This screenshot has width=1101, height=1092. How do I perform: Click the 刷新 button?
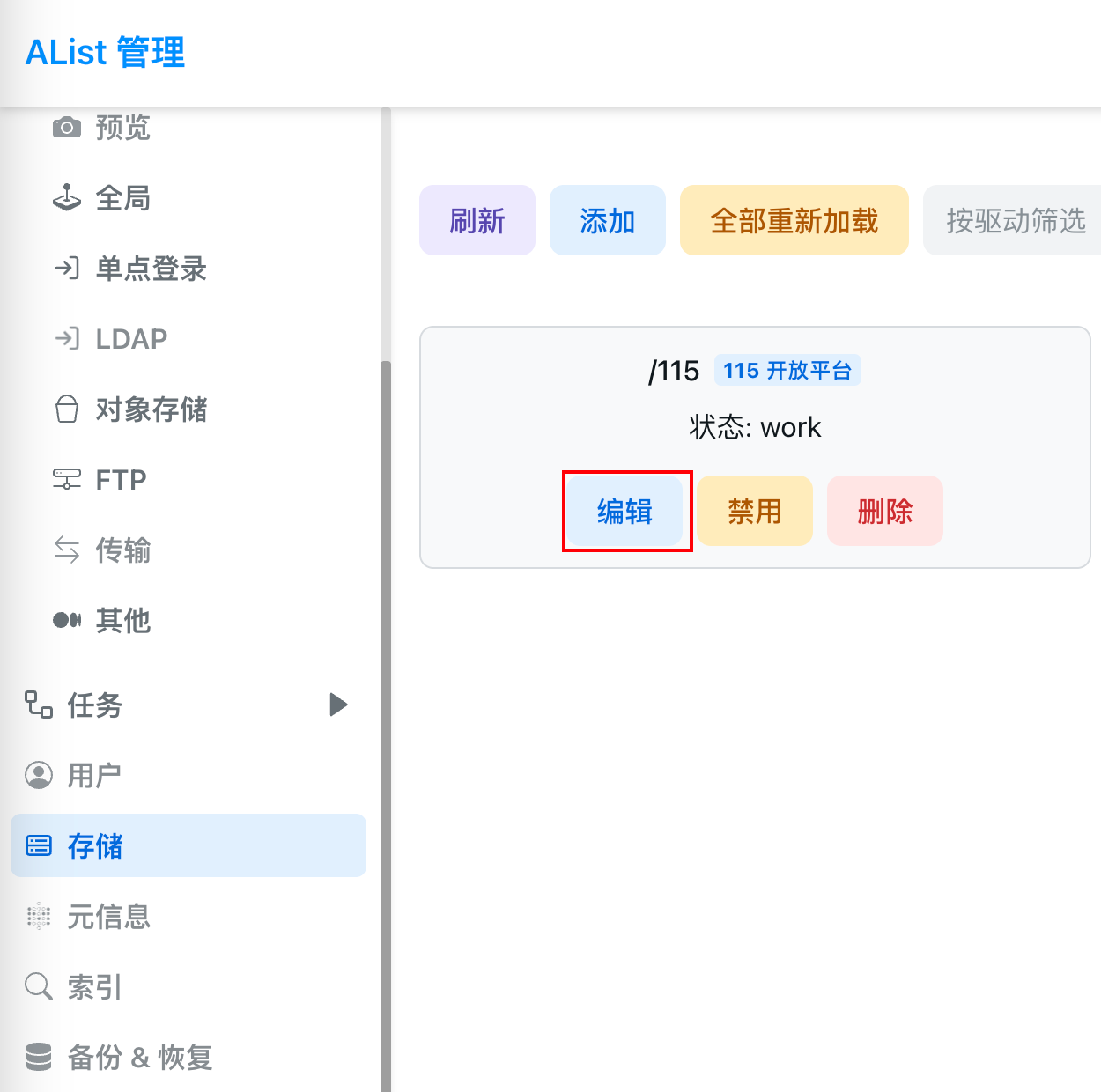tap(477, 220)
